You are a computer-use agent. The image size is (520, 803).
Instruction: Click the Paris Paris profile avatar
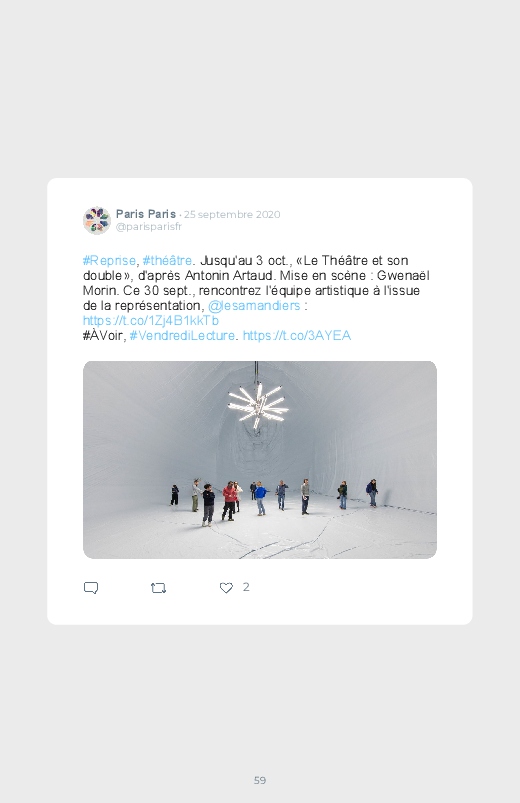(x=97, y=220)
